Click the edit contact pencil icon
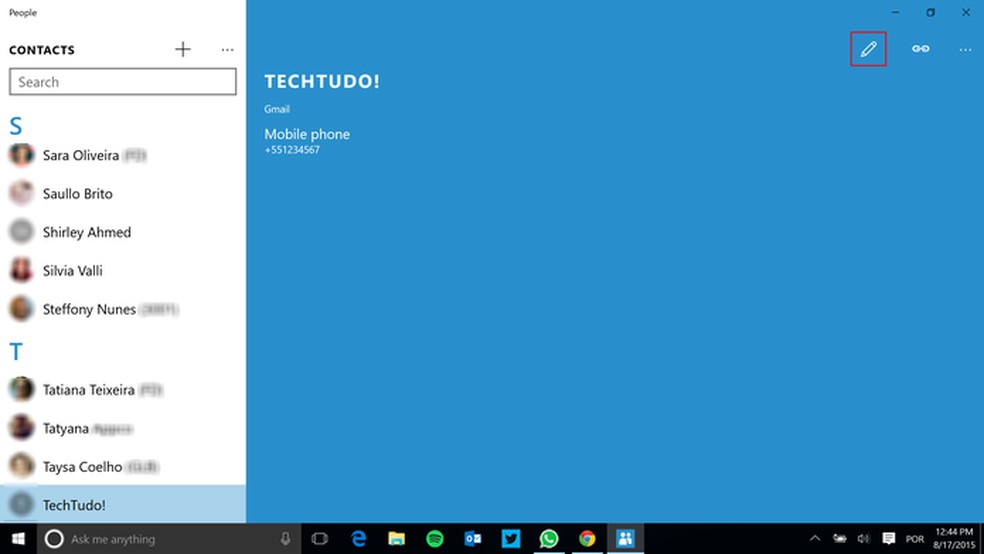 (868, 49)
